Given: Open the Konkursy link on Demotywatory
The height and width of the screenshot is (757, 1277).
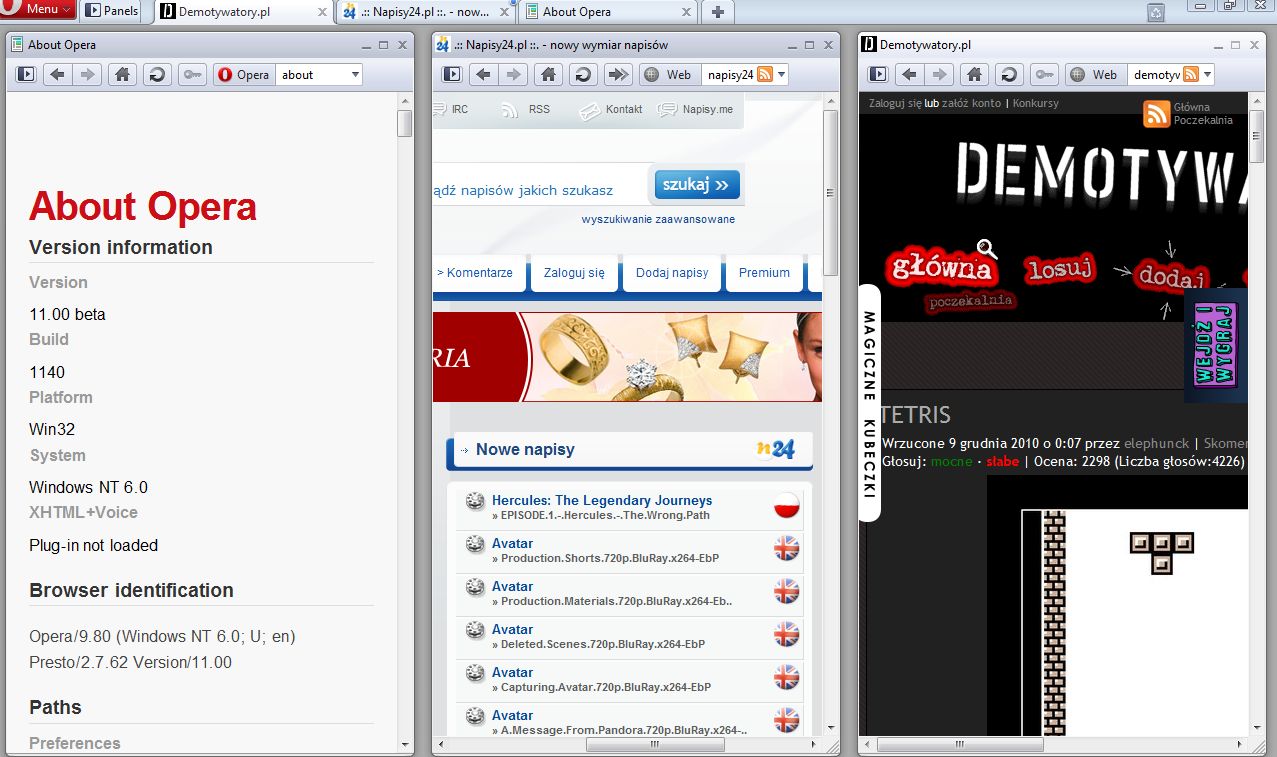Looking at the screenshot, I should coord(1035,103).
